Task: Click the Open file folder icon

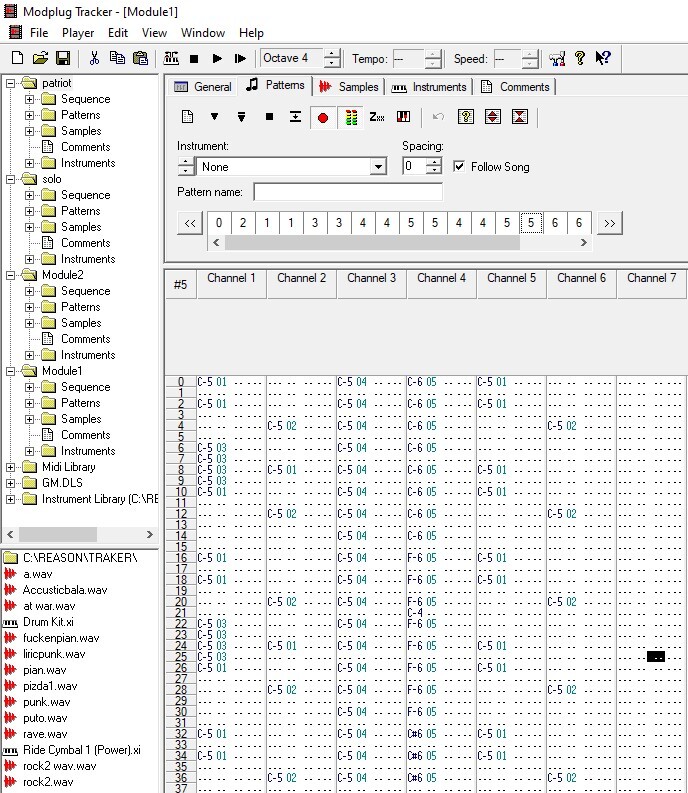Action: [40, 59]
